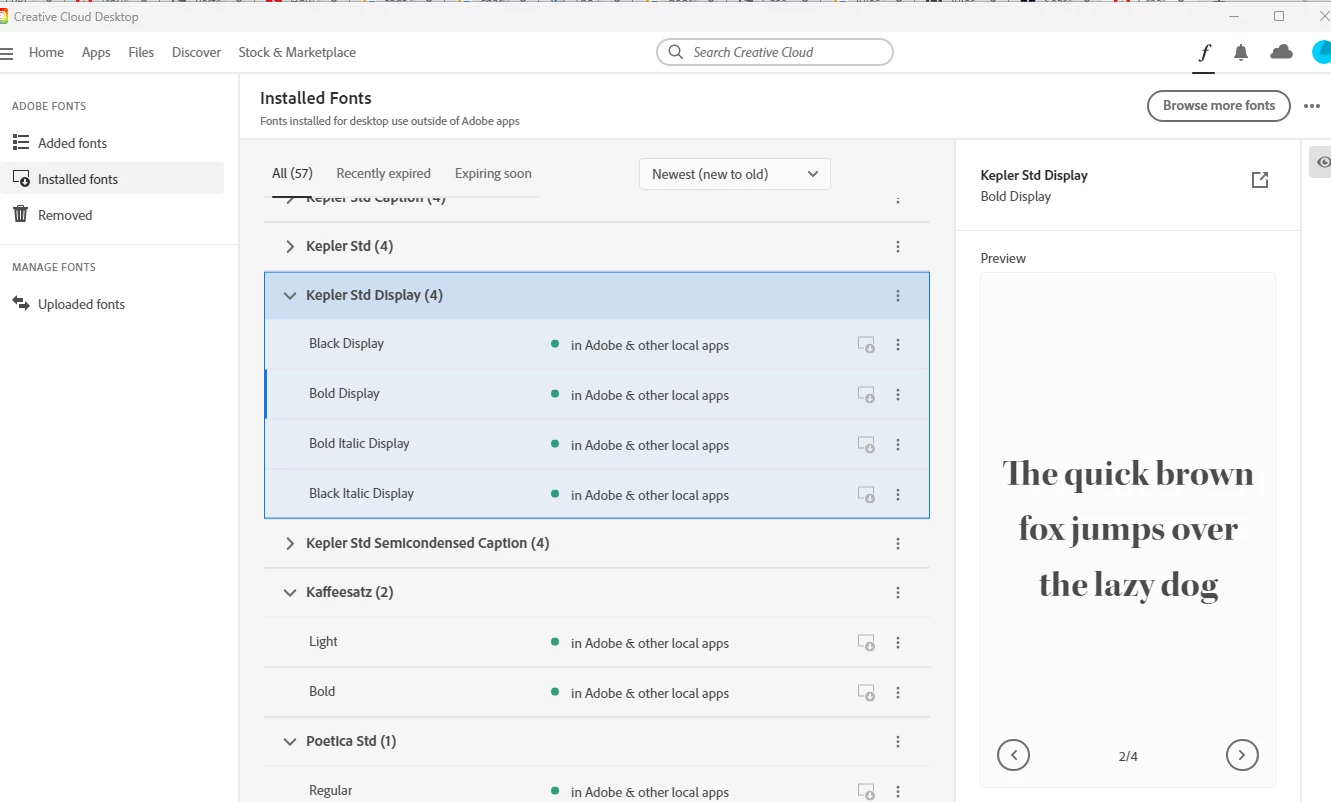Toggle the eye preview panel icon
The height and width of the screenshot is (802, 1331).
pos(1323,162)
